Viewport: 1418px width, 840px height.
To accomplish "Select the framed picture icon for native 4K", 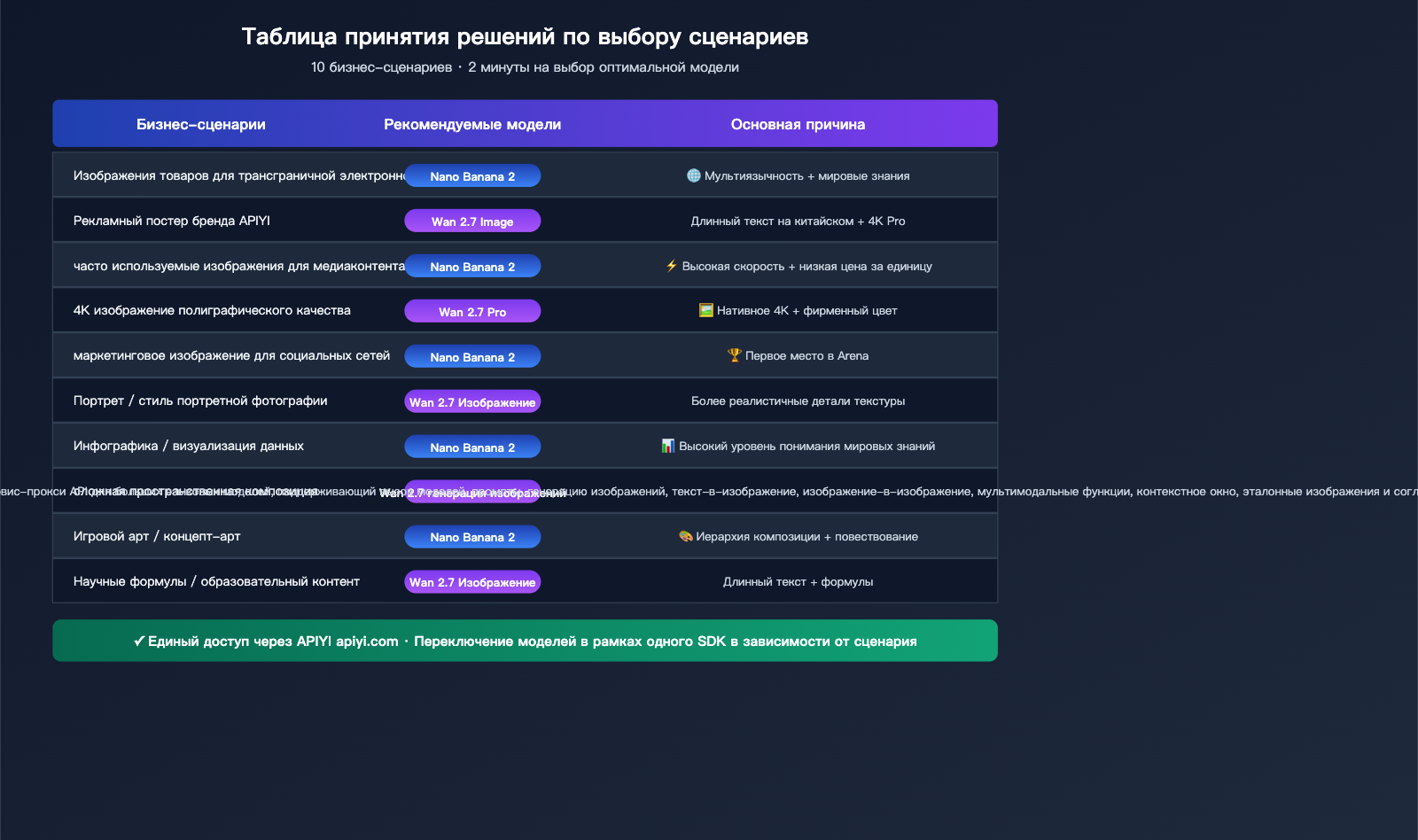I will tap(705, 310).
